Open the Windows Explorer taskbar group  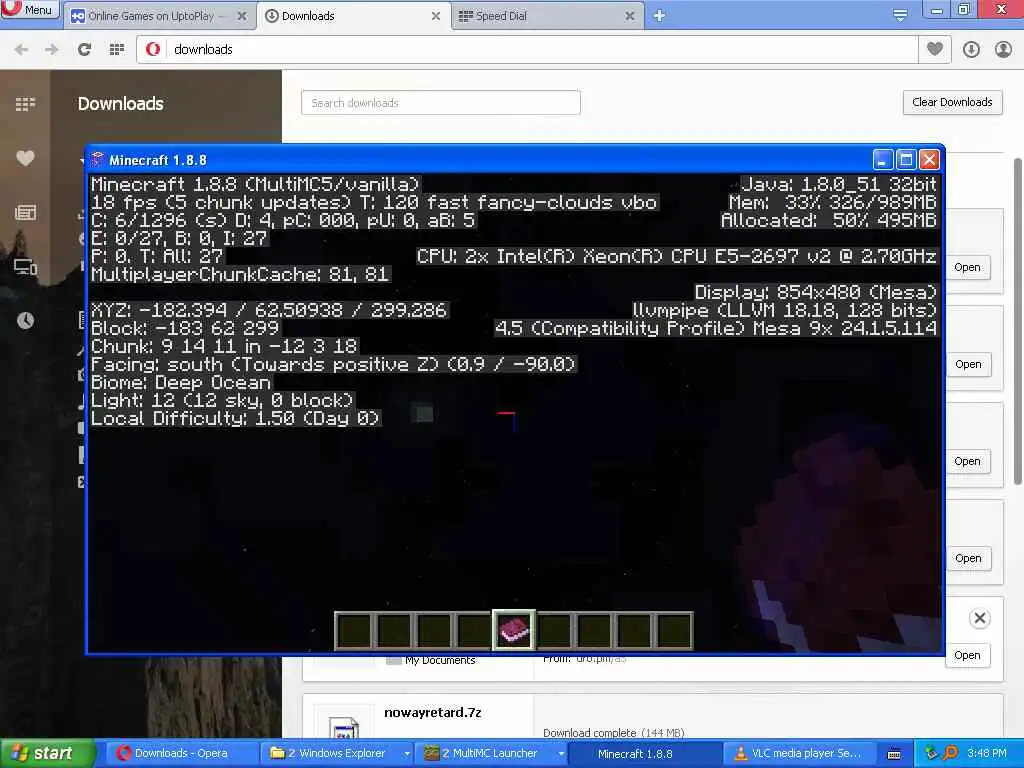click(337, 753)
